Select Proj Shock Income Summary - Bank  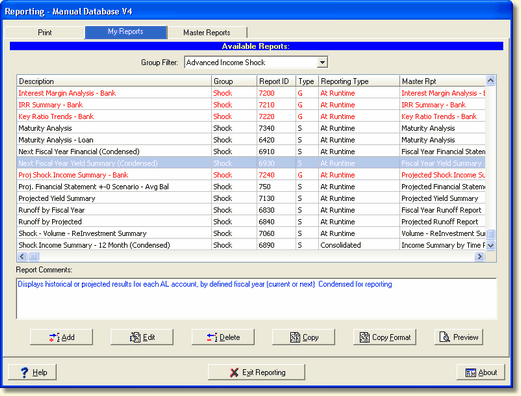[x=251, y=175]
